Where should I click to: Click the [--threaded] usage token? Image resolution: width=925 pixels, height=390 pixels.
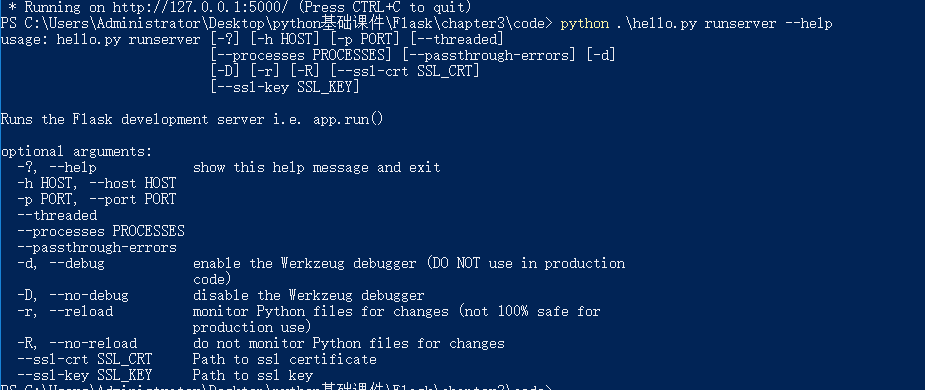(x=457, y=40)
